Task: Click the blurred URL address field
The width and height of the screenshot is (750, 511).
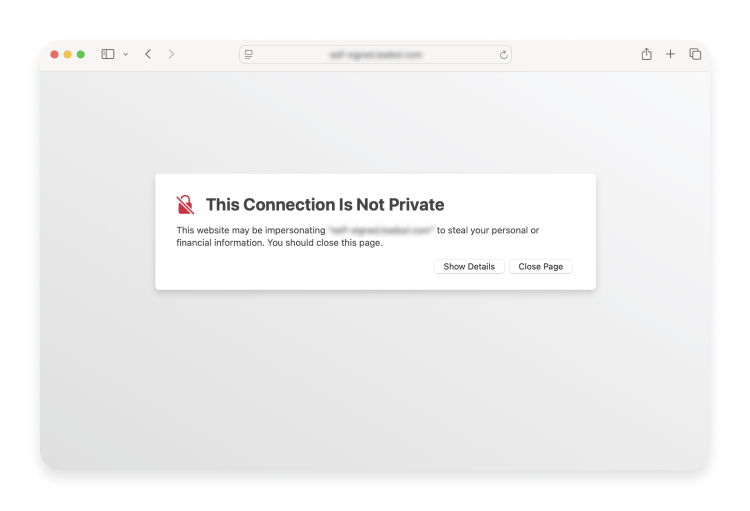Action: 375,55
